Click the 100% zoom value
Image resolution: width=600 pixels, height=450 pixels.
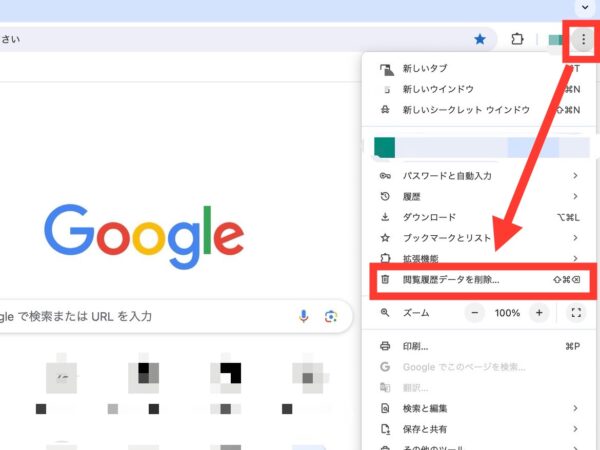click(507, 313)
